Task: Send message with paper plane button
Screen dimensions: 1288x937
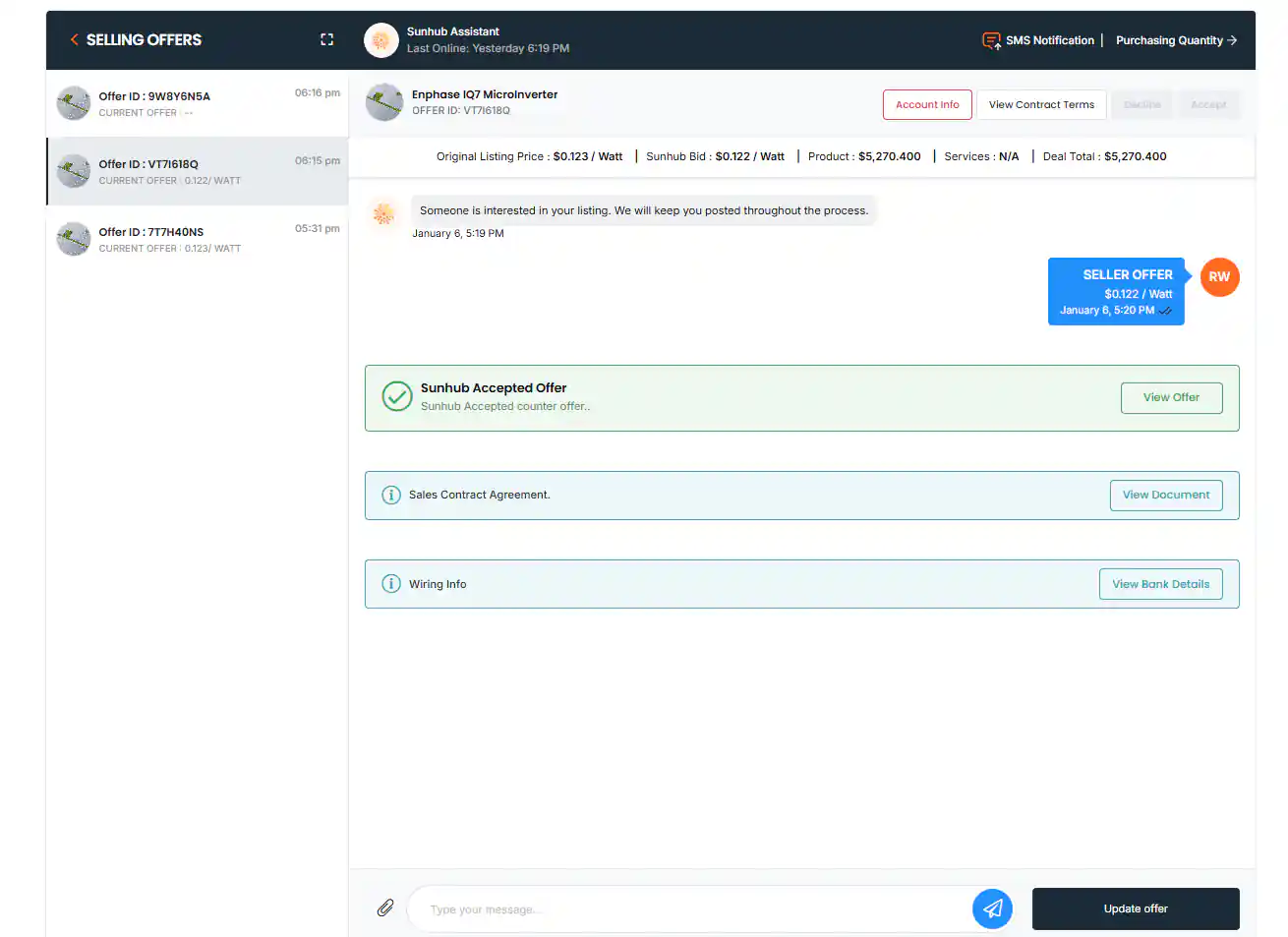Action: (x=992, y=908)
